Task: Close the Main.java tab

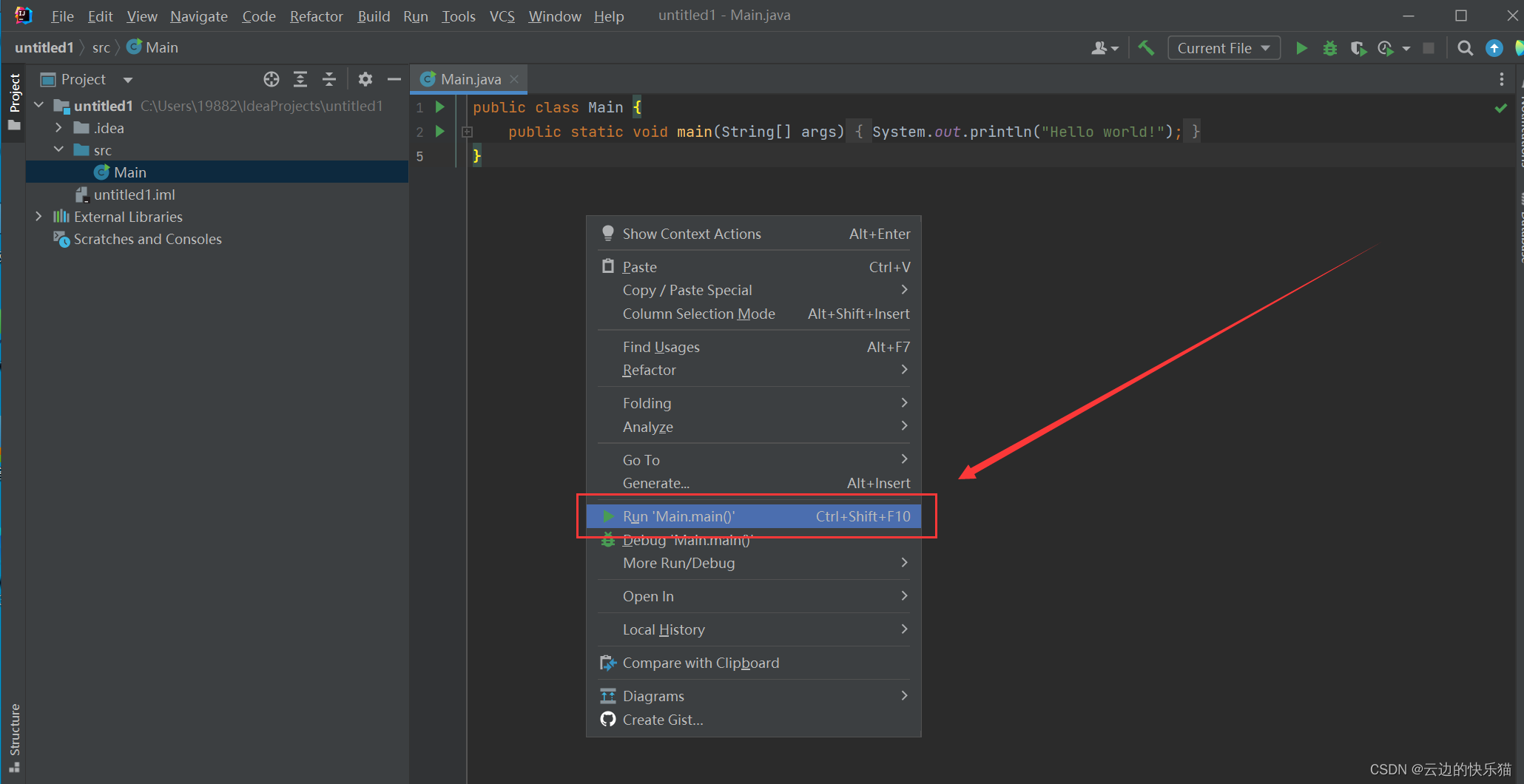Action: coord(514,79)
